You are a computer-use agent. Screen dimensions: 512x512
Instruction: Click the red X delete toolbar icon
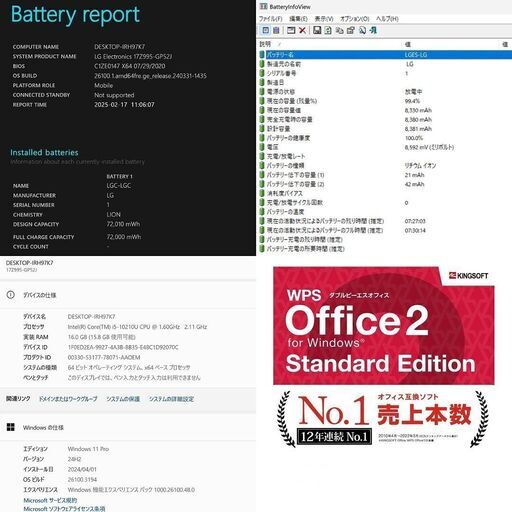point(302,30)
